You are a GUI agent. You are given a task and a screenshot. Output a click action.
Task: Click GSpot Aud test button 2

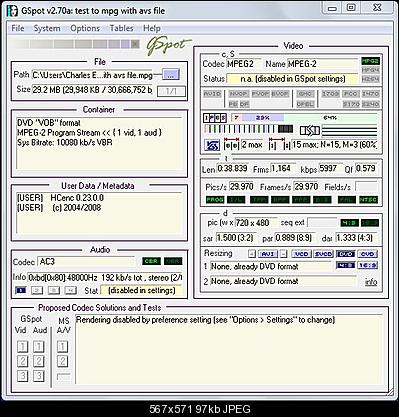click(x=39, y=361)
